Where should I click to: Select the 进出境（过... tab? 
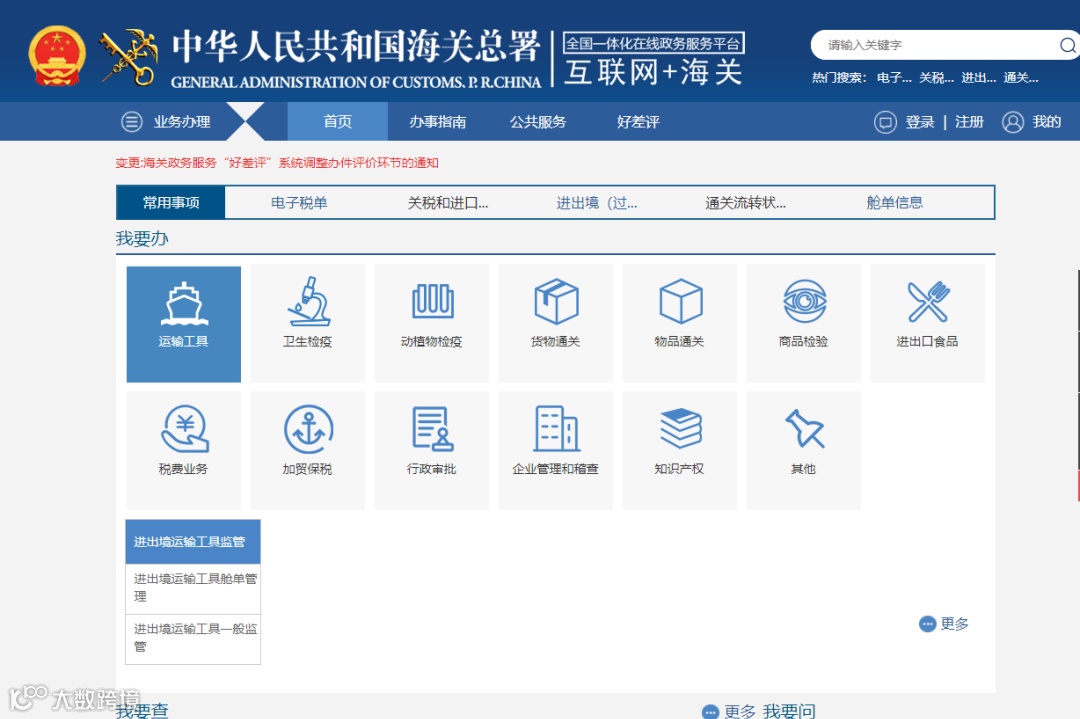tap(596, 202)
